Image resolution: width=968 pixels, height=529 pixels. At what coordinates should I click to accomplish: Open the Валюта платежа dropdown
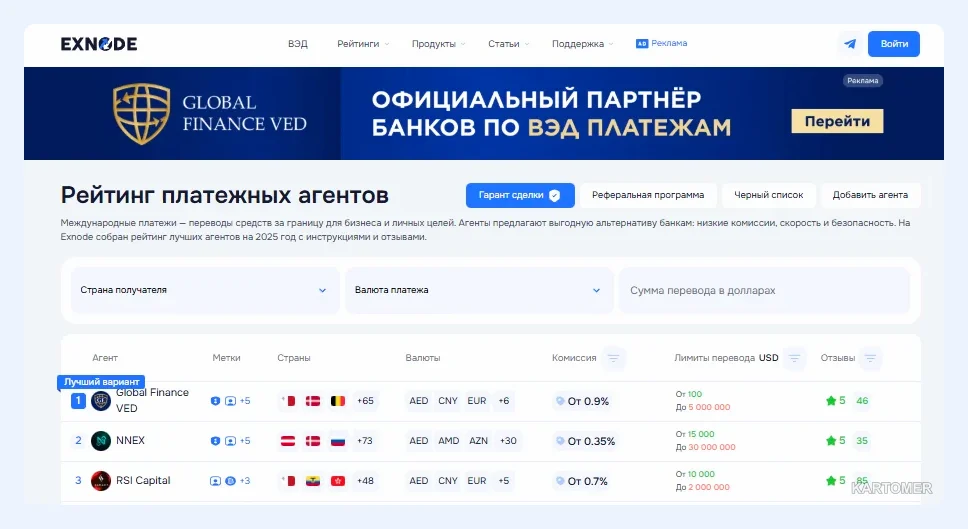click(479, 290)
